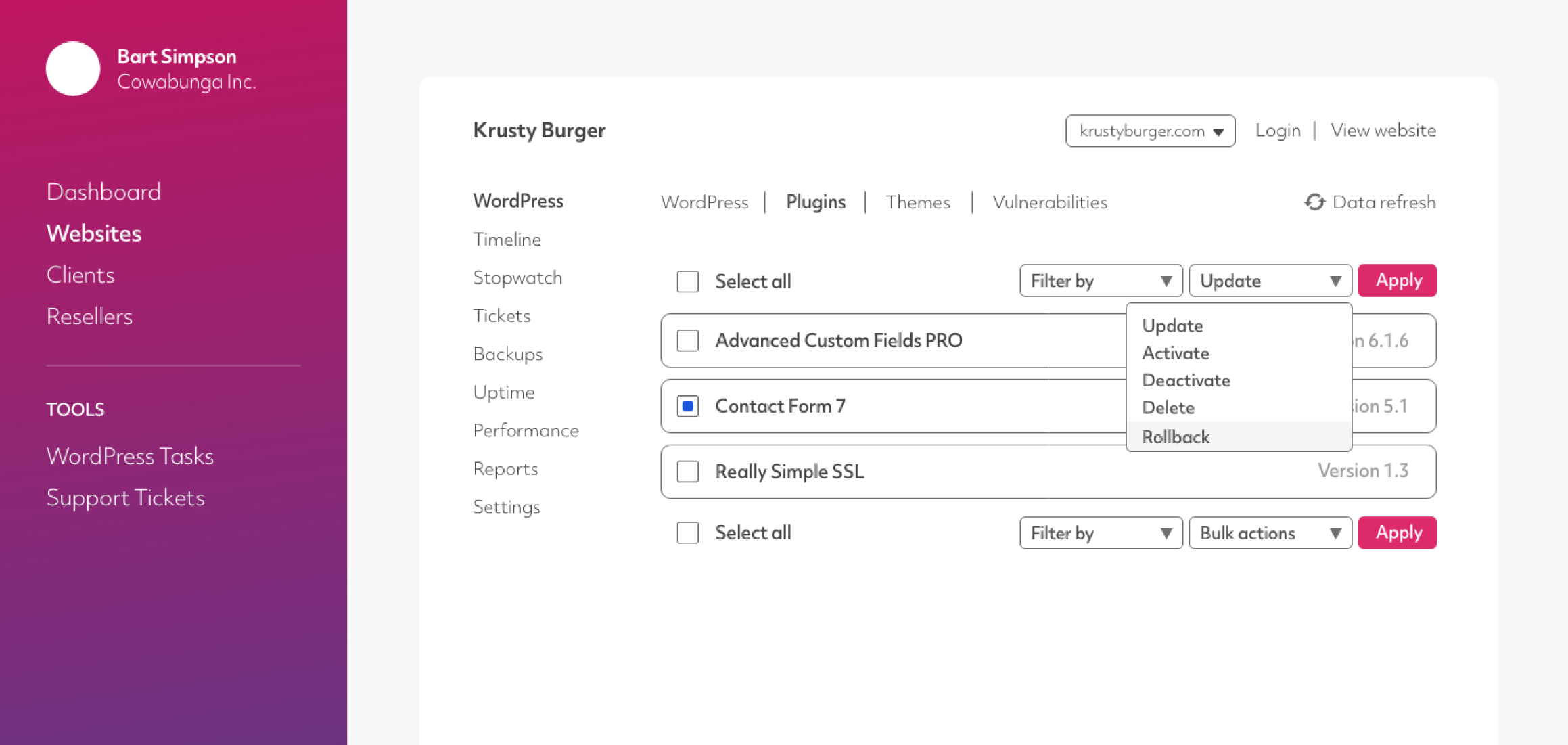Go to the Backups section

(508, 354)
